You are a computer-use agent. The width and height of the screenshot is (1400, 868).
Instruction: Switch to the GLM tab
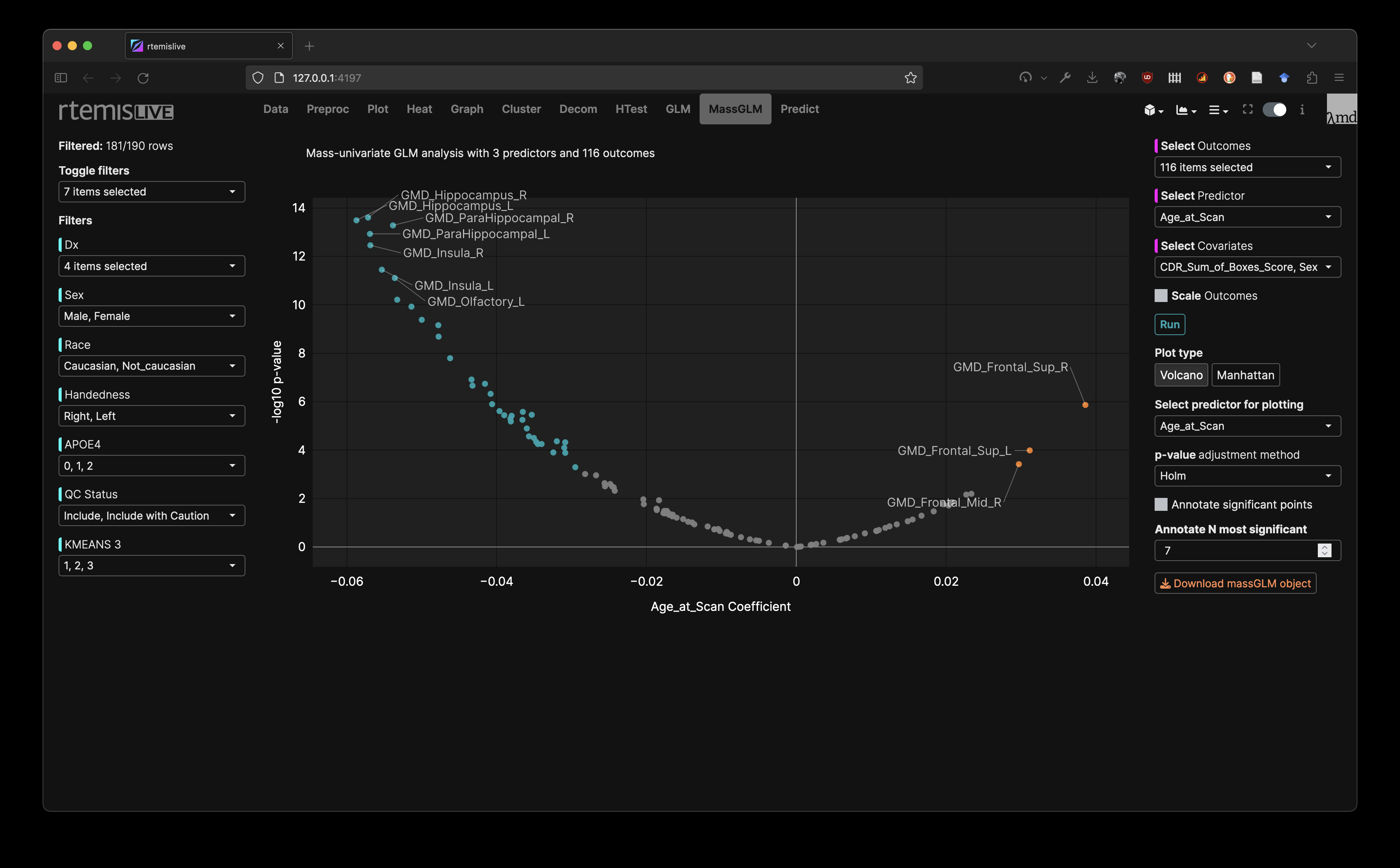click(677, 109)
